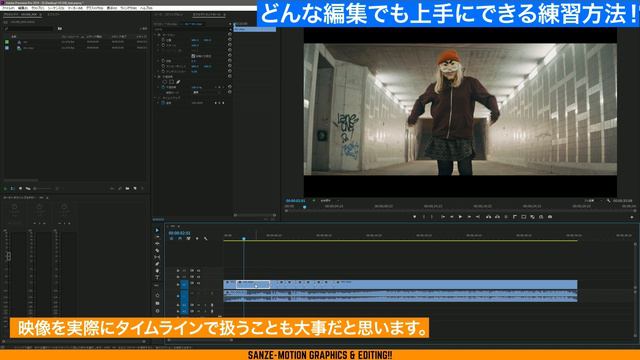This screenshot has height=360, width=640.
Task: Mute audio track A1
Action: pyautogui.click(x=199, y=293)
